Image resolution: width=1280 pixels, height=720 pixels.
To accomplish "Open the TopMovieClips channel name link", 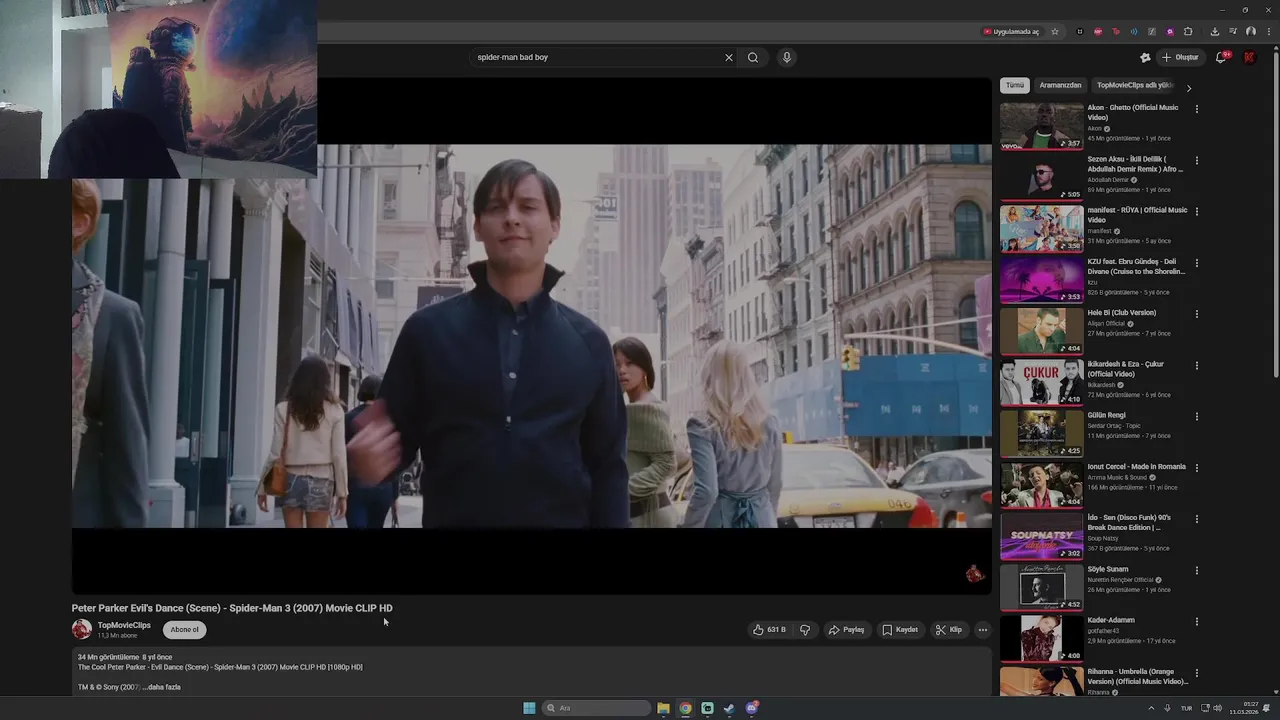I will [124, 625].
